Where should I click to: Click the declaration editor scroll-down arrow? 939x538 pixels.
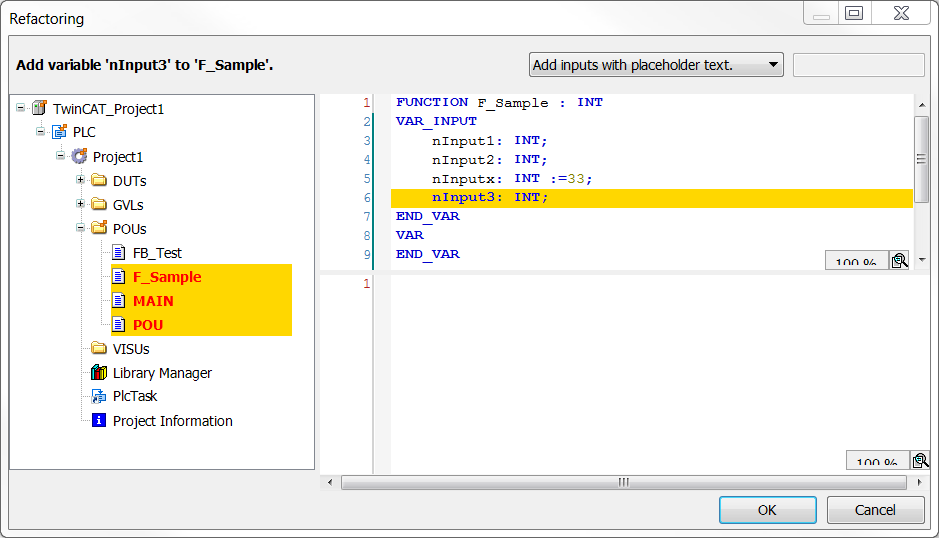[x=922, y=260]
